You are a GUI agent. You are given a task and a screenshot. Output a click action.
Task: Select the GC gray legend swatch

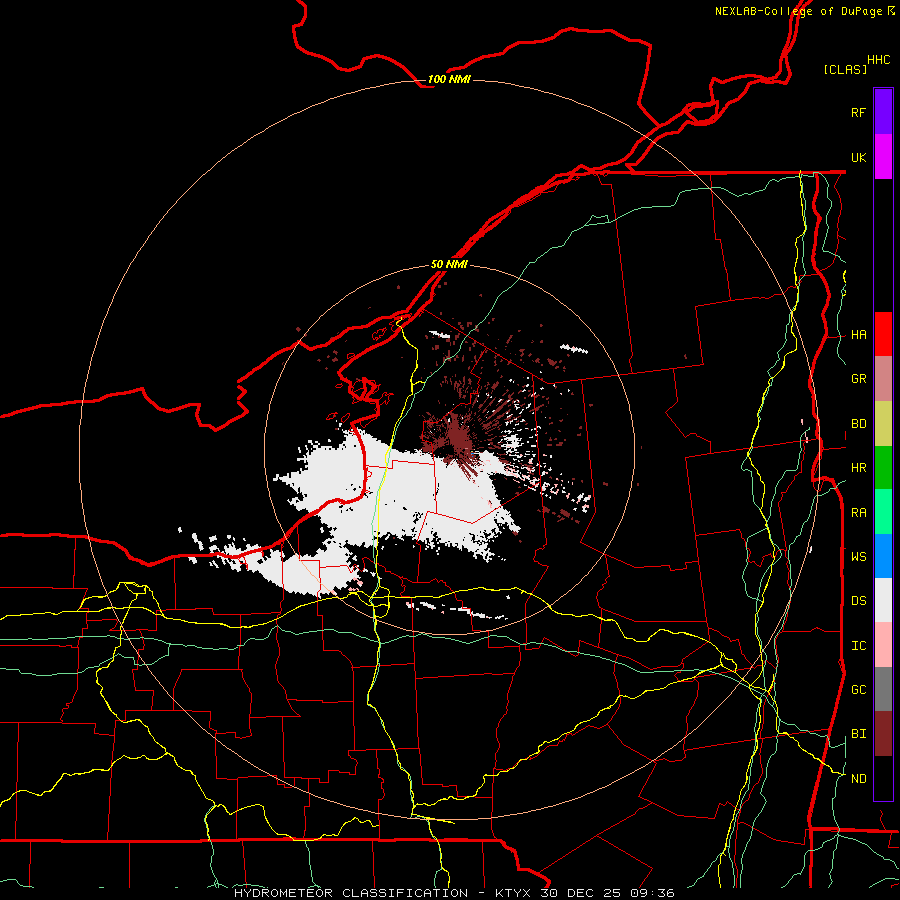(x=883, y=689)
